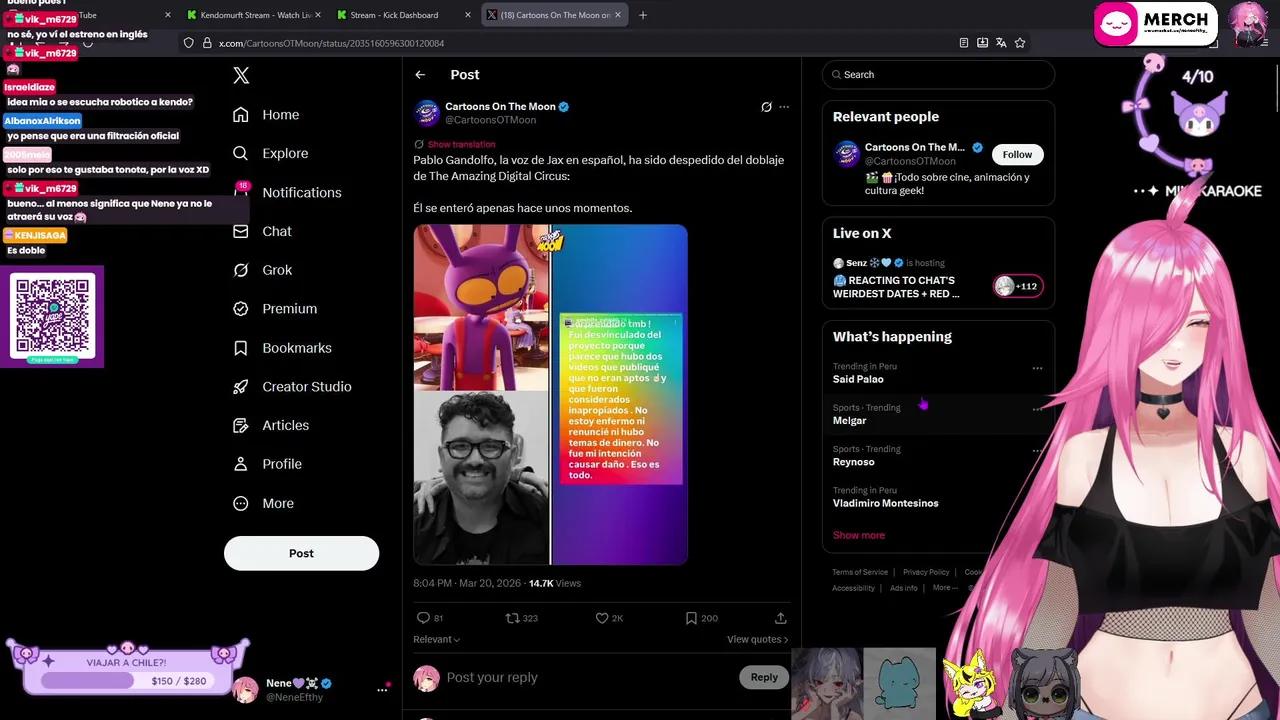Click the large Post button in the sidebar

(x=301, y=553)
